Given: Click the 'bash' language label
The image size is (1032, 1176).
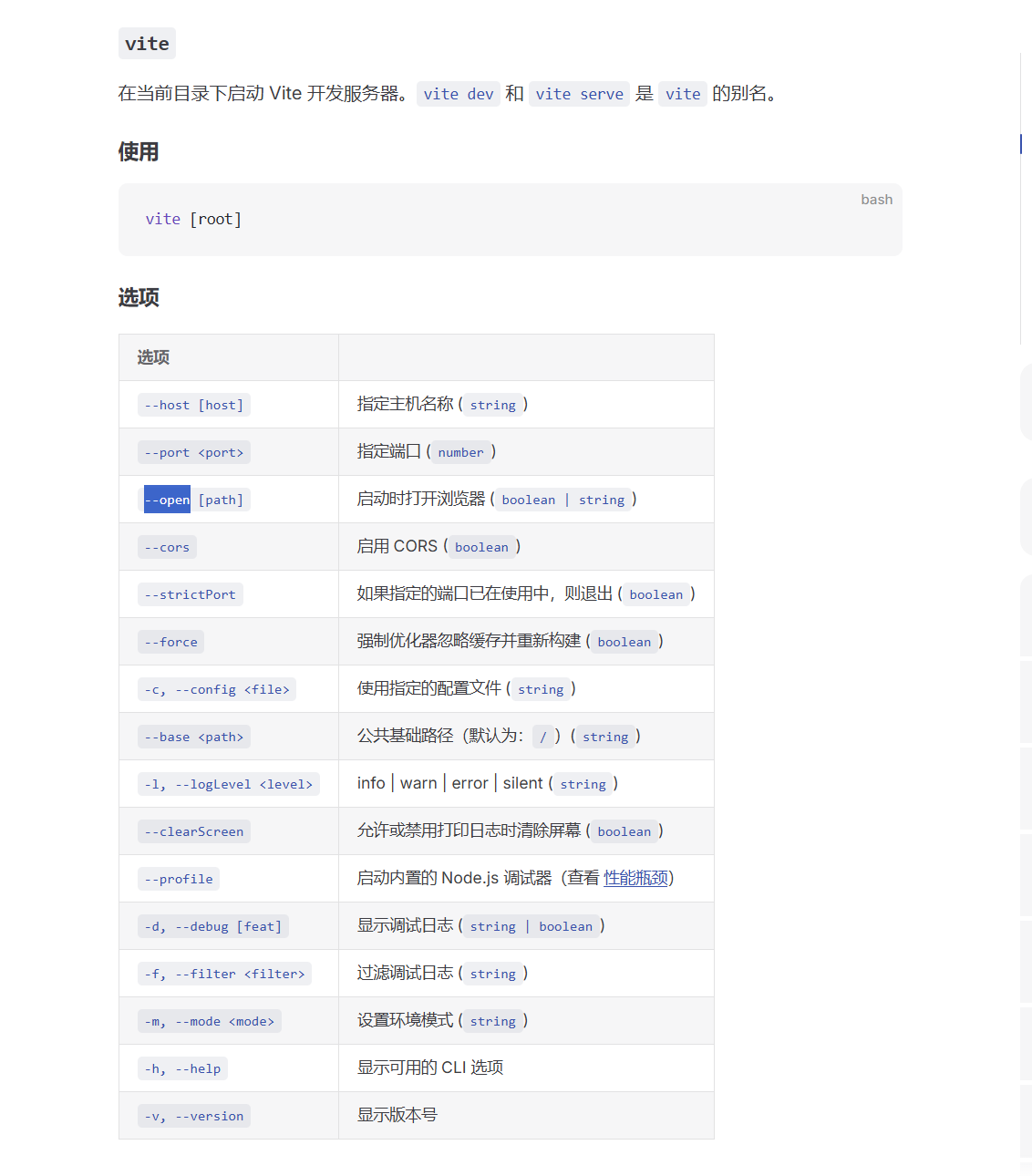Looking at the screenshot, I should [x=877, y=200].
